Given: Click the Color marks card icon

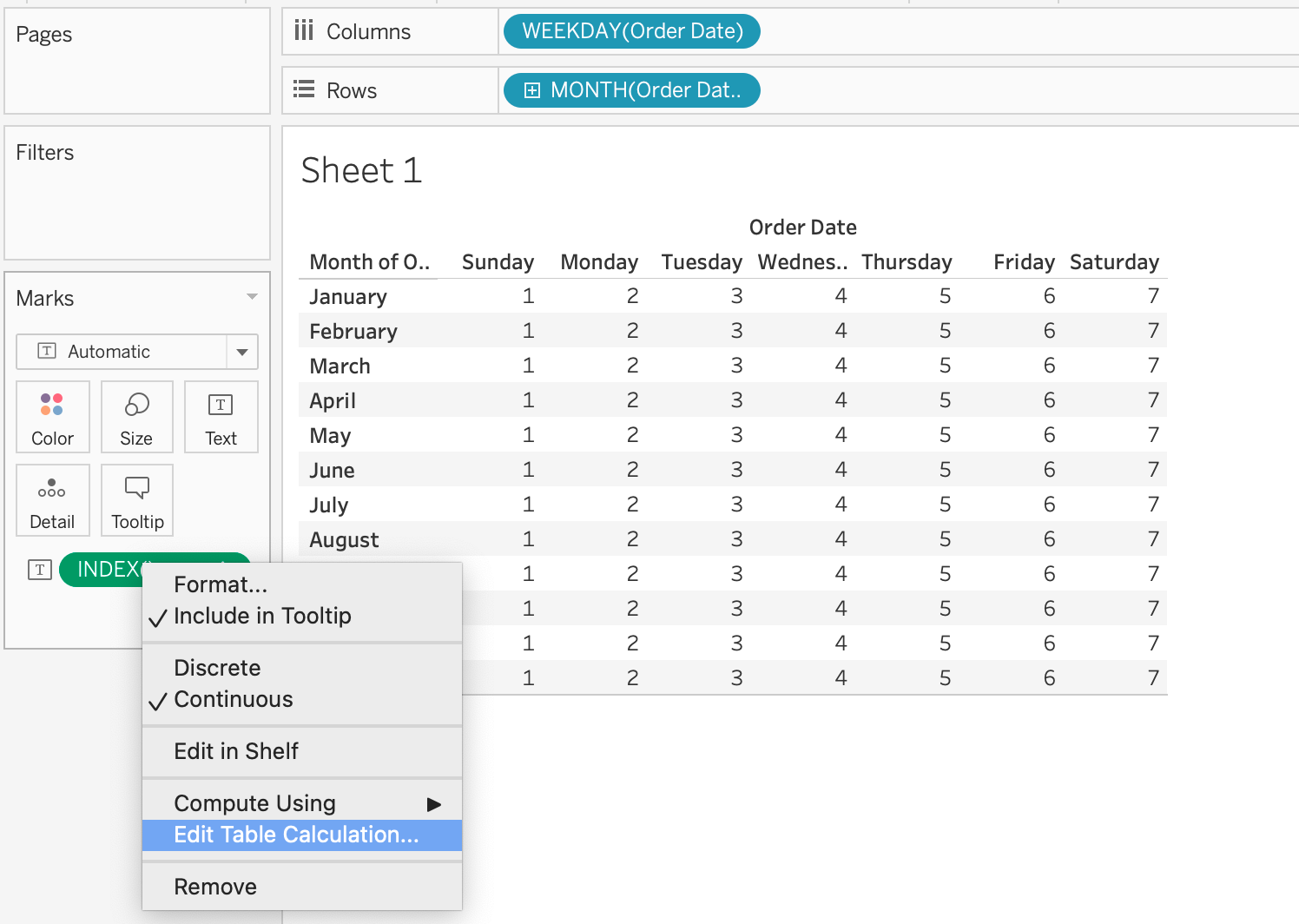Looking at the screenshot, I should [x=52, y=417].
